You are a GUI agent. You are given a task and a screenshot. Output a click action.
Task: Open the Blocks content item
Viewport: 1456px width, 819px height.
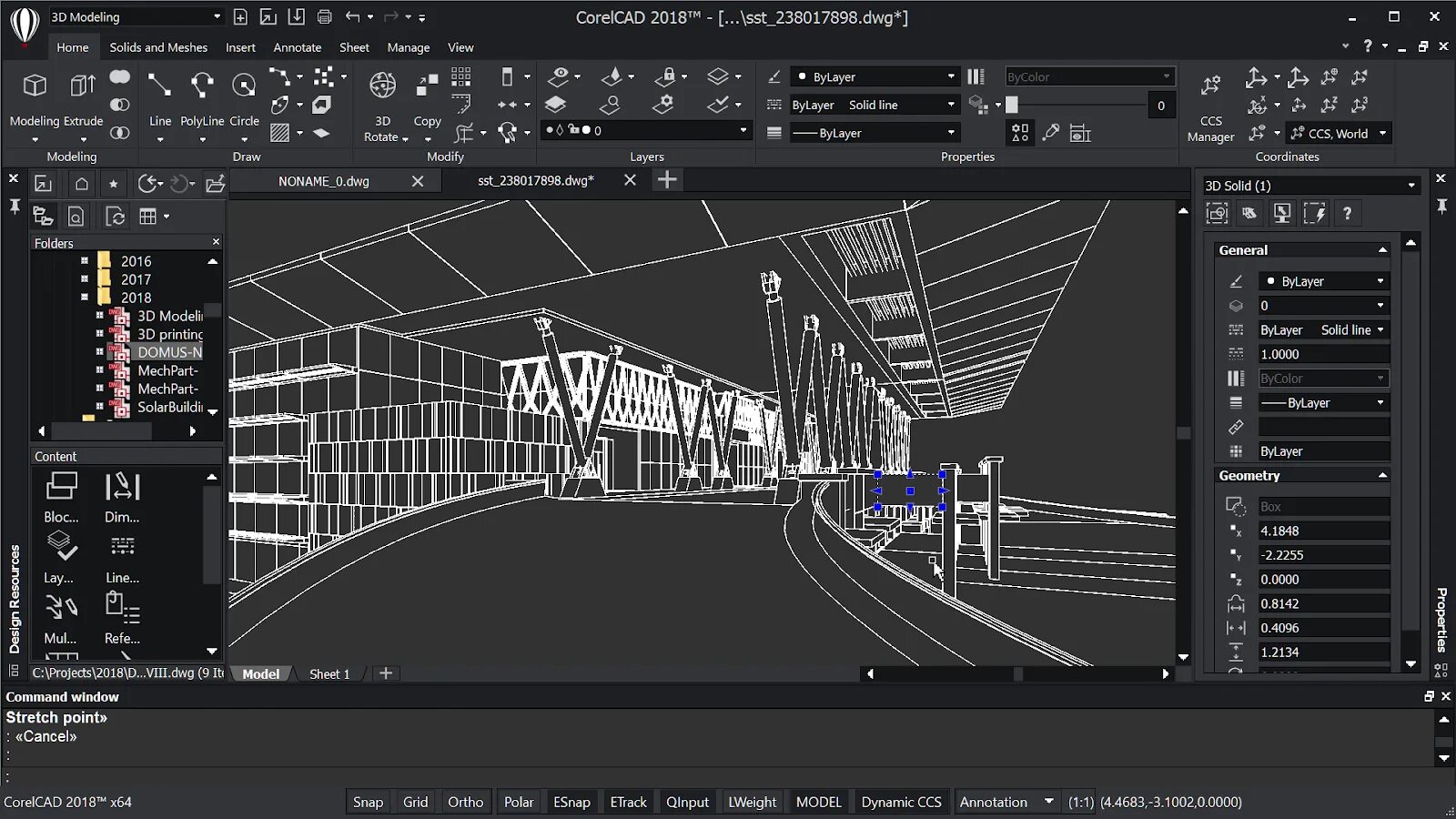tap(61, 498)
